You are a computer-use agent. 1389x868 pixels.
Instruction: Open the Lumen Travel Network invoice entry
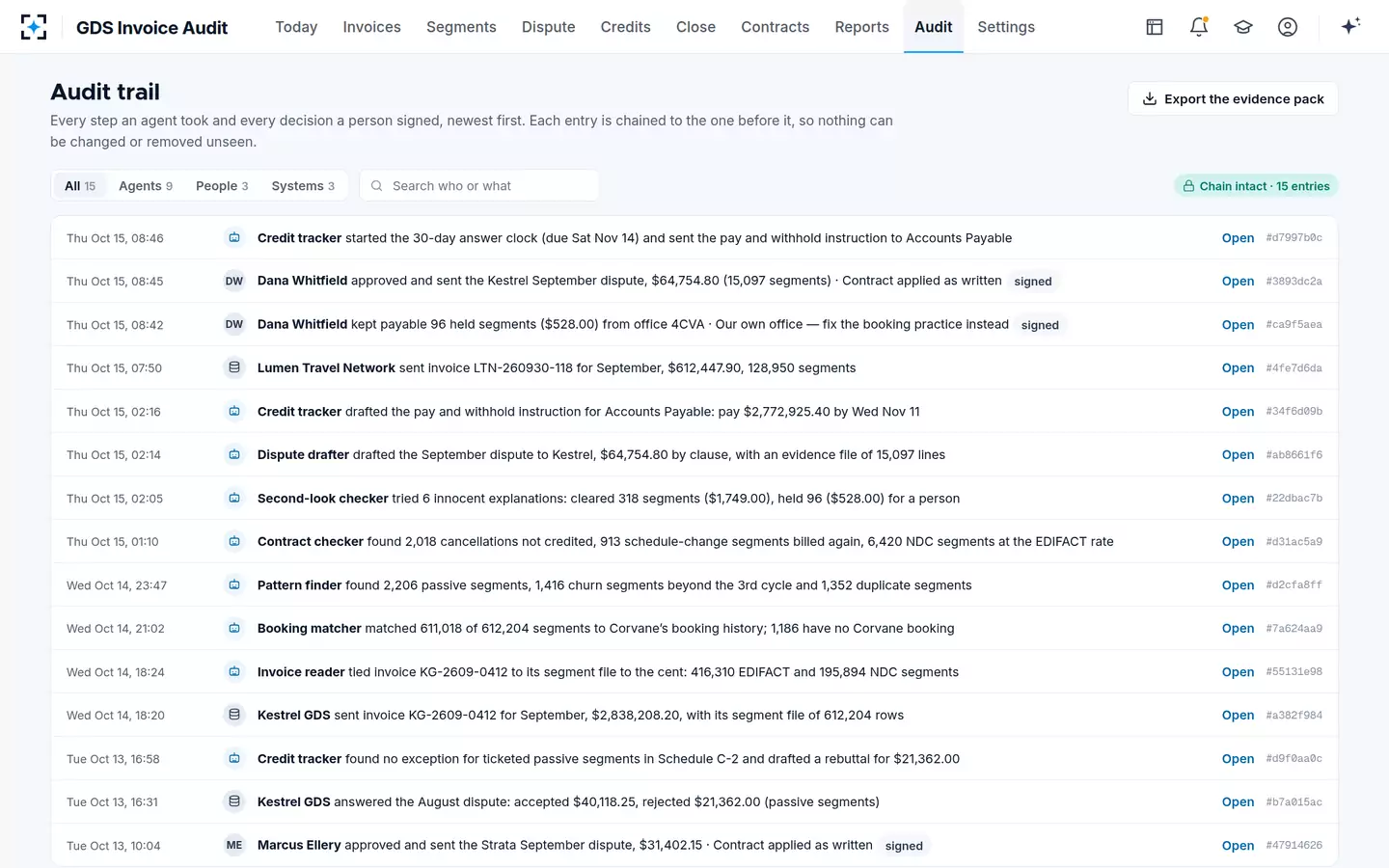coord(1238,368)
